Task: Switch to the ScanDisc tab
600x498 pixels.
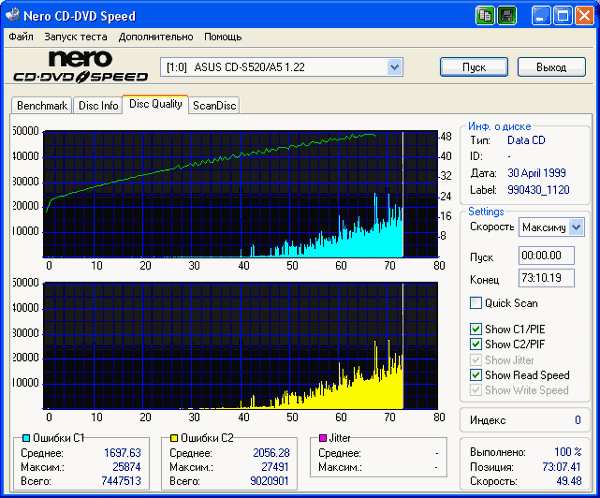Action: point(214,105)
